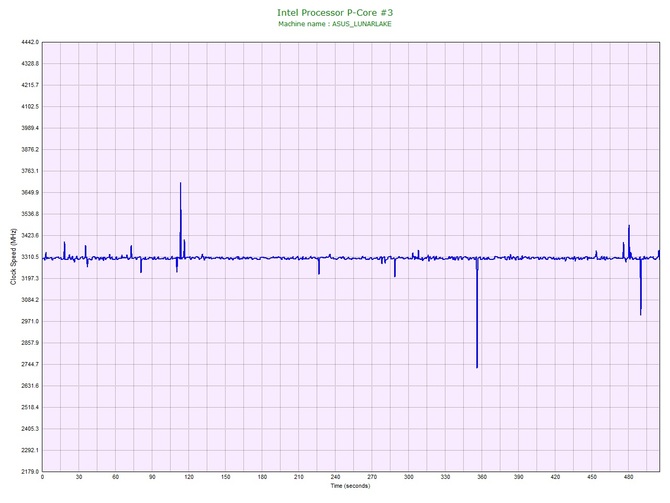Click the 3084.2 y-axis value
The width and height of the screenshot is (670, 503).
(x=30, y=300)
